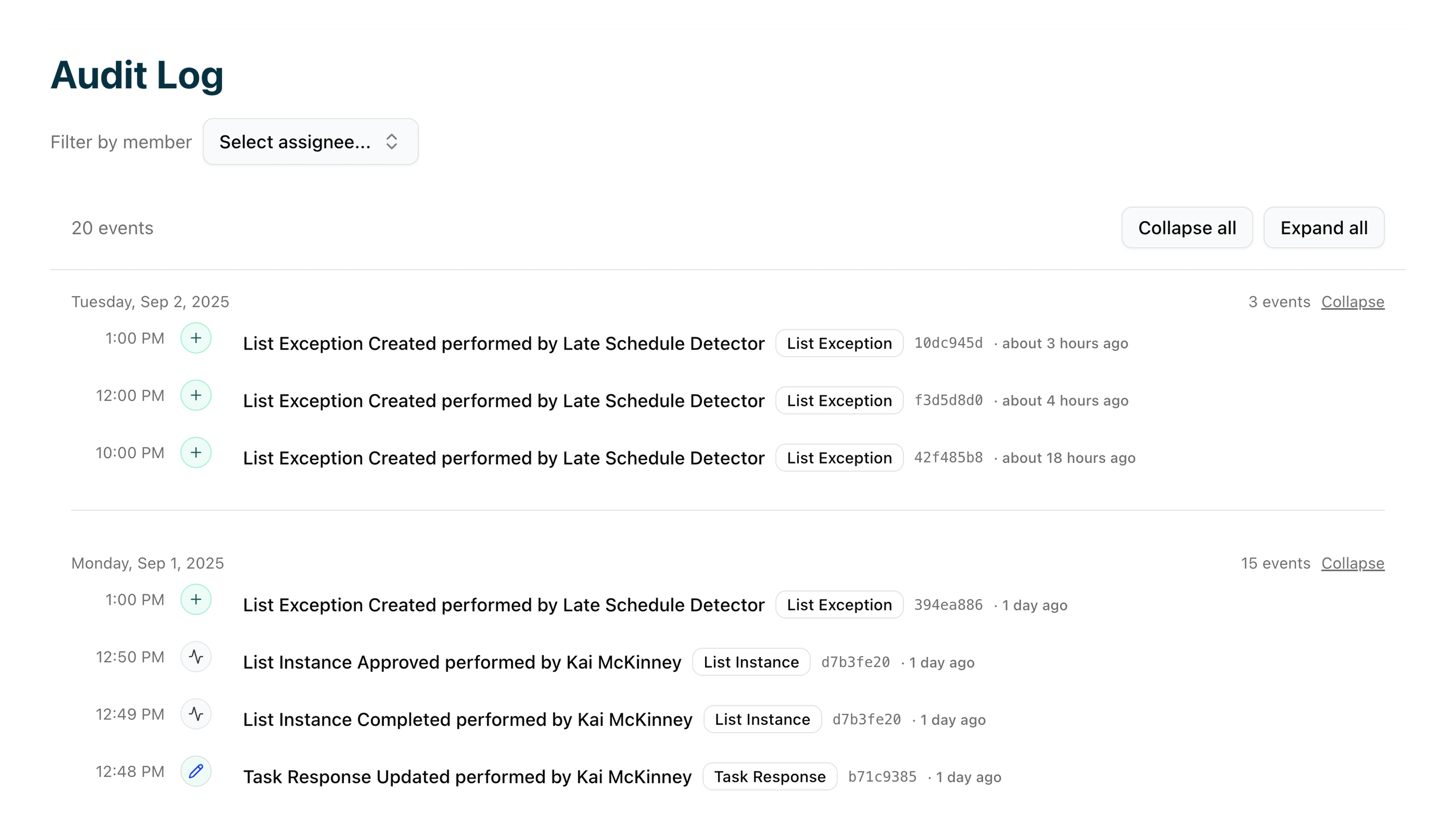This screenshot has width=1456, height=832.
Task: Click the event ID 10dc945d
Action: click(x=948, y=343)
